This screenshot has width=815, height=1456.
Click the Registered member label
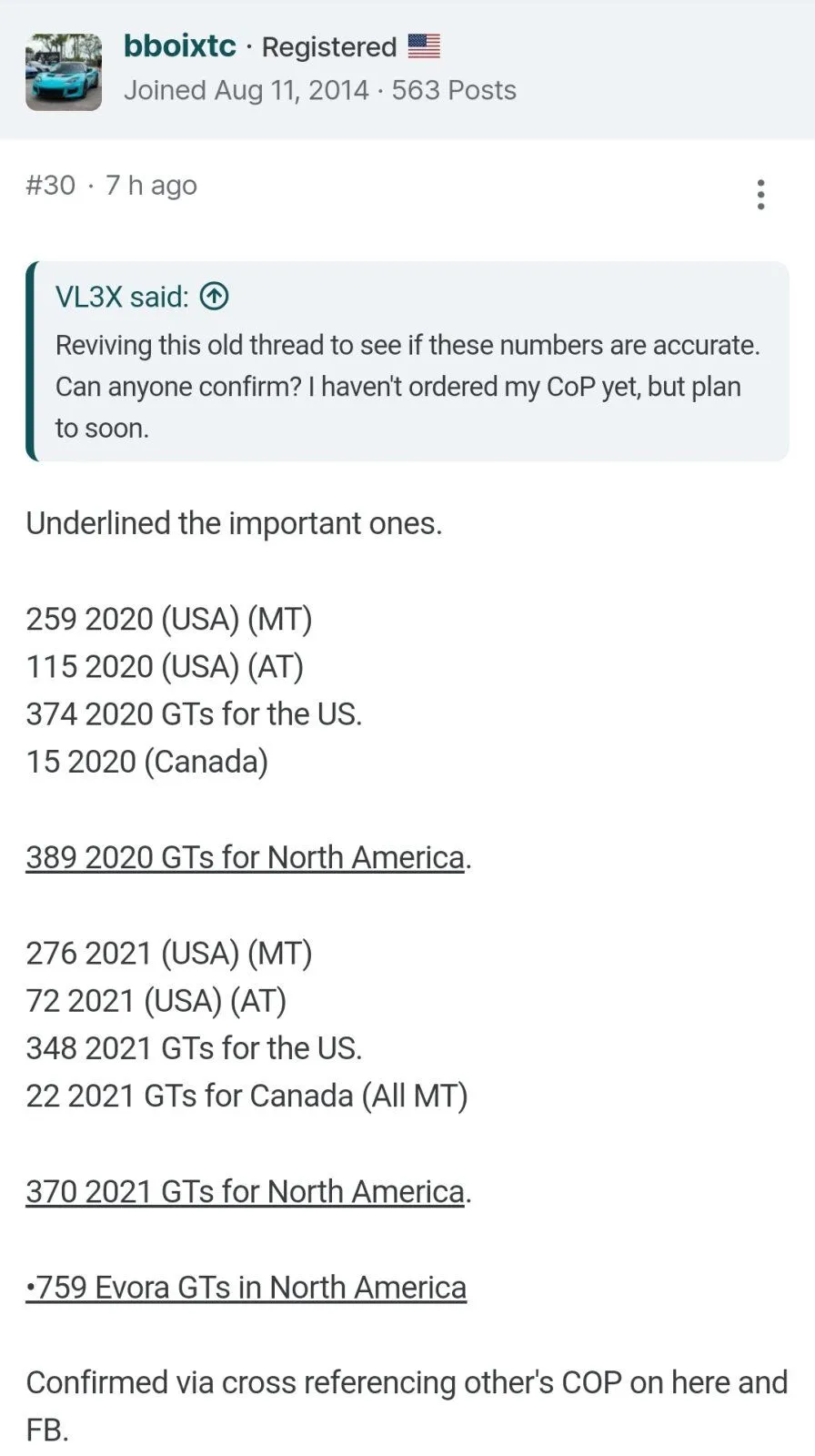coord(329,46)
